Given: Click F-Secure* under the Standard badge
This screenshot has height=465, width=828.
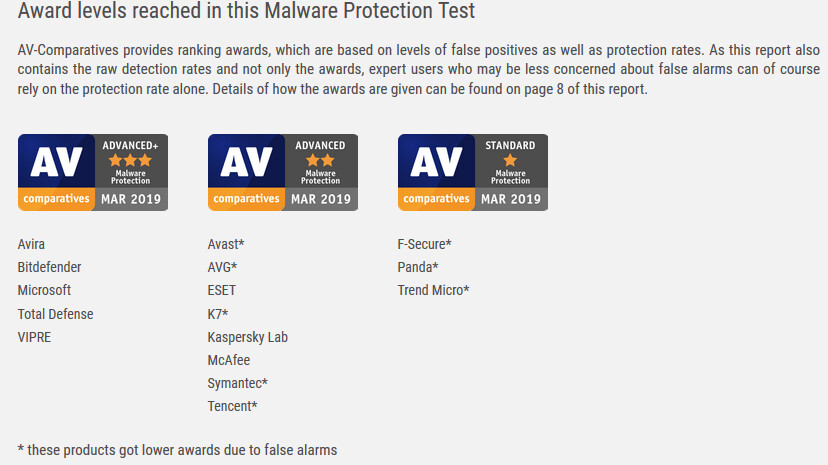Looking at the screenshot, I should [x=425, y=244].
